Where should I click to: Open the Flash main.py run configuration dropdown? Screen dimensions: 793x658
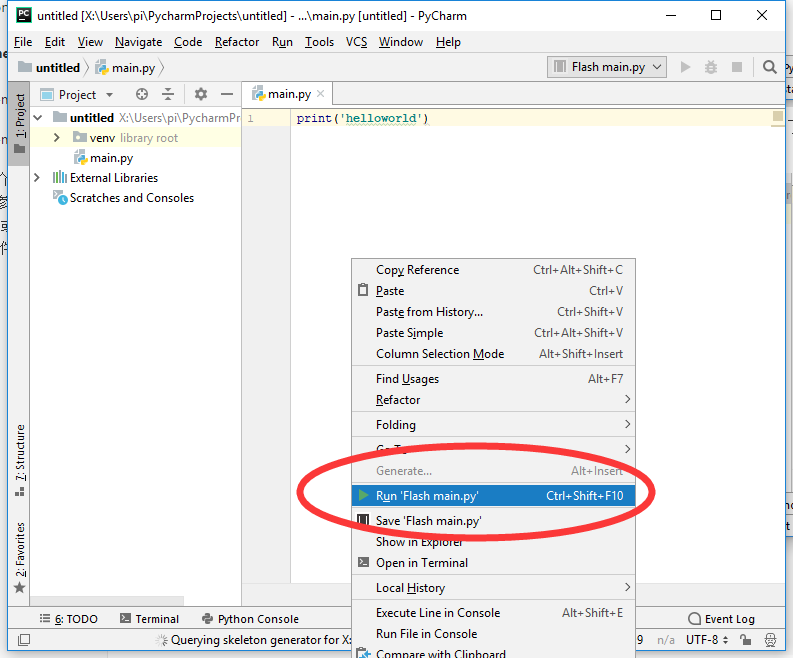tap(608, 67)
